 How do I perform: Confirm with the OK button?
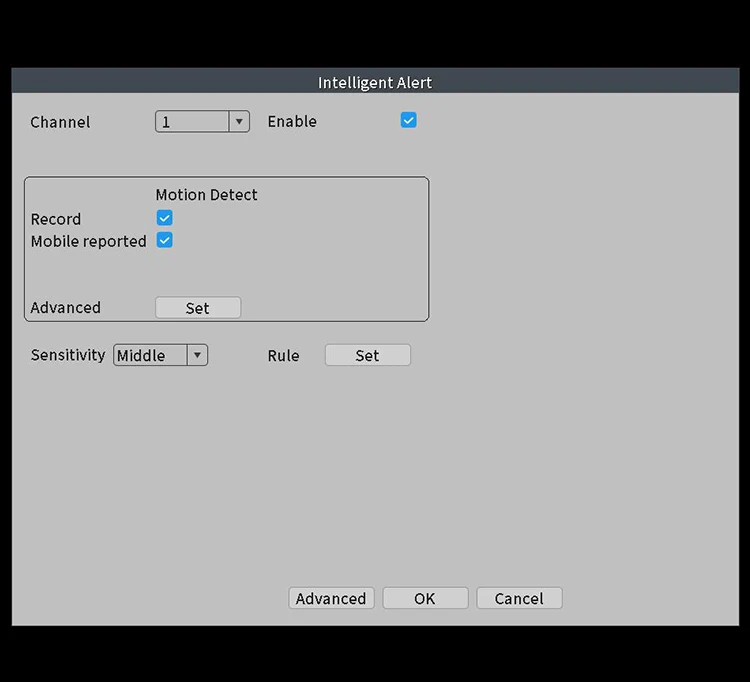pyautogui.click(x=425, y=598)
